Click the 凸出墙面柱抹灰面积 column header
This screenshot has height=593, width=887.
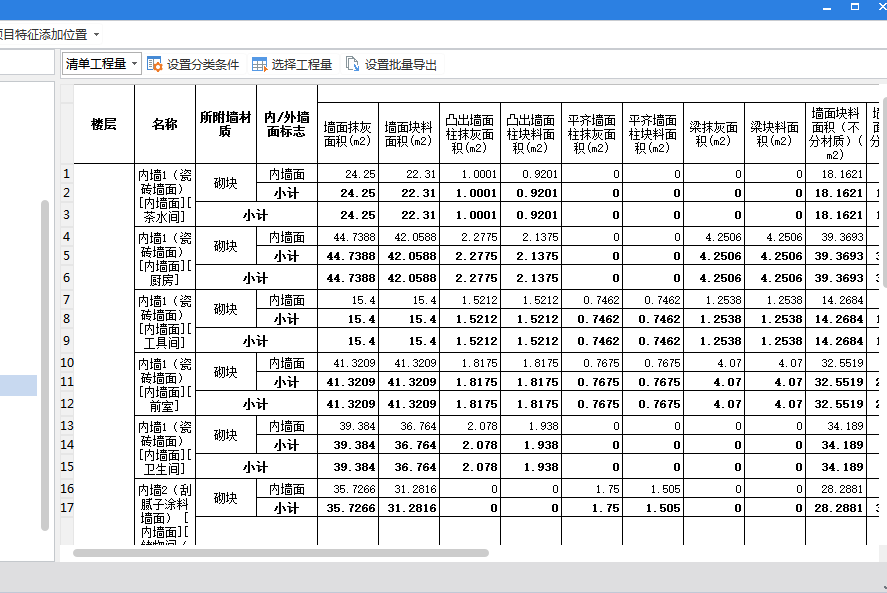tap(470, 134)
